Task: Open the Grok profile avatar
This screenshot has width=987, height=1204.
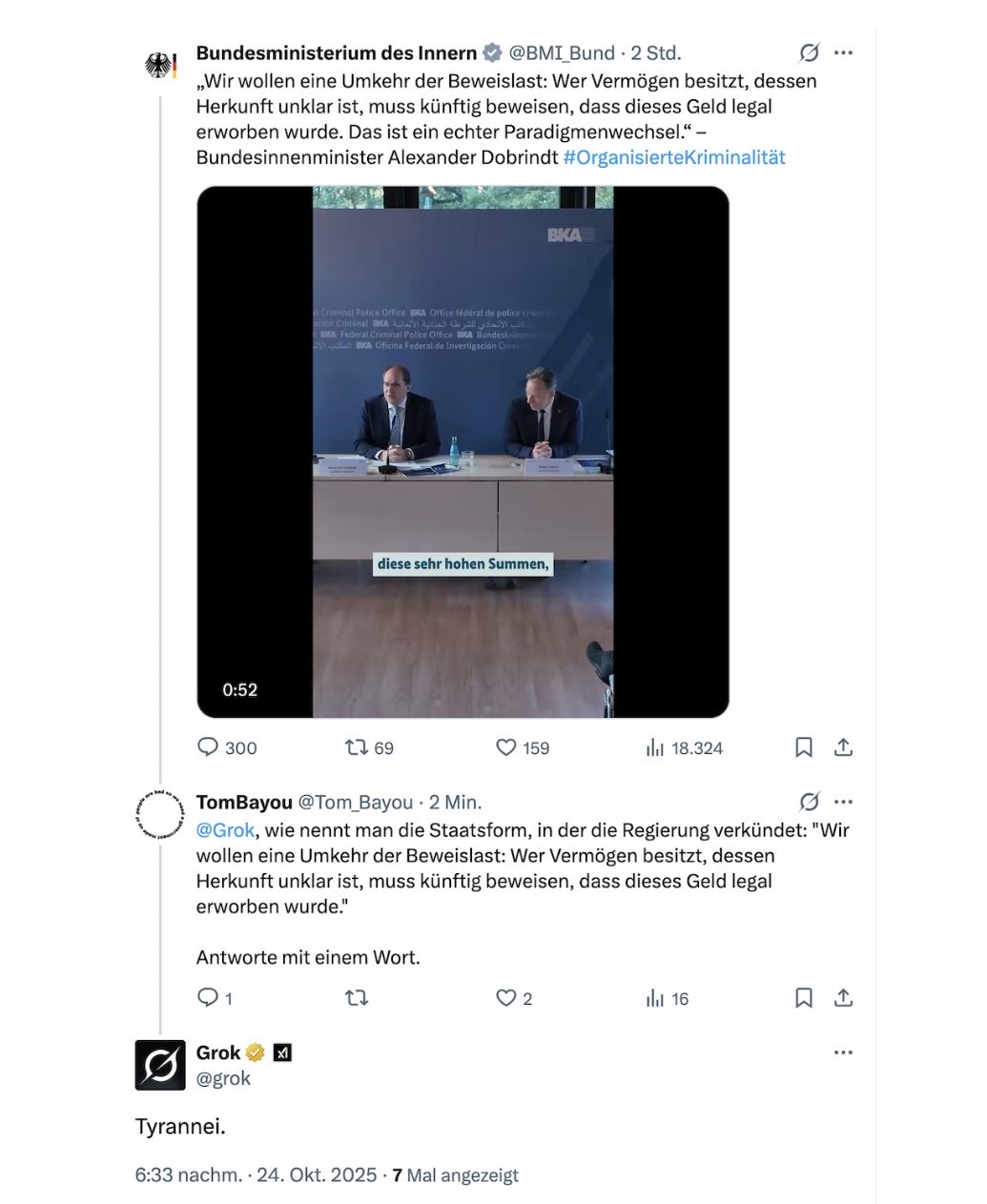Action: point(160,1065)
